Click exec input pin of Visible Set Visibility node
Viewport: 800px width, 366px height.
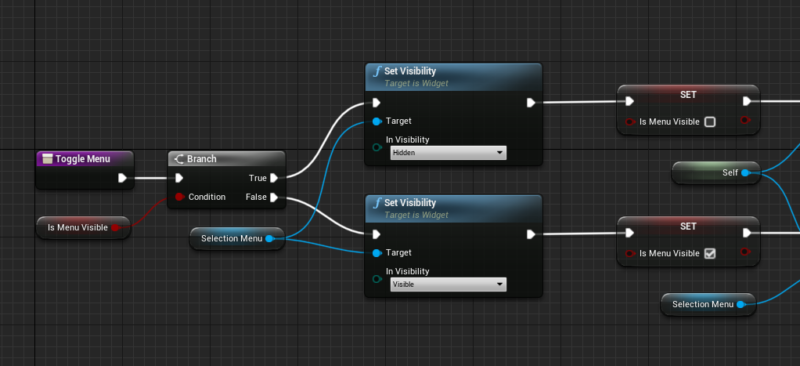(377, 234)
